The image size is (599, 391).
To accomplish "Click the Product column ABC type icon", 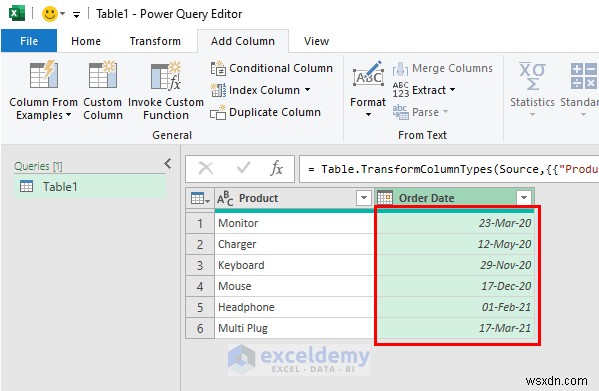I will [225, 199].
